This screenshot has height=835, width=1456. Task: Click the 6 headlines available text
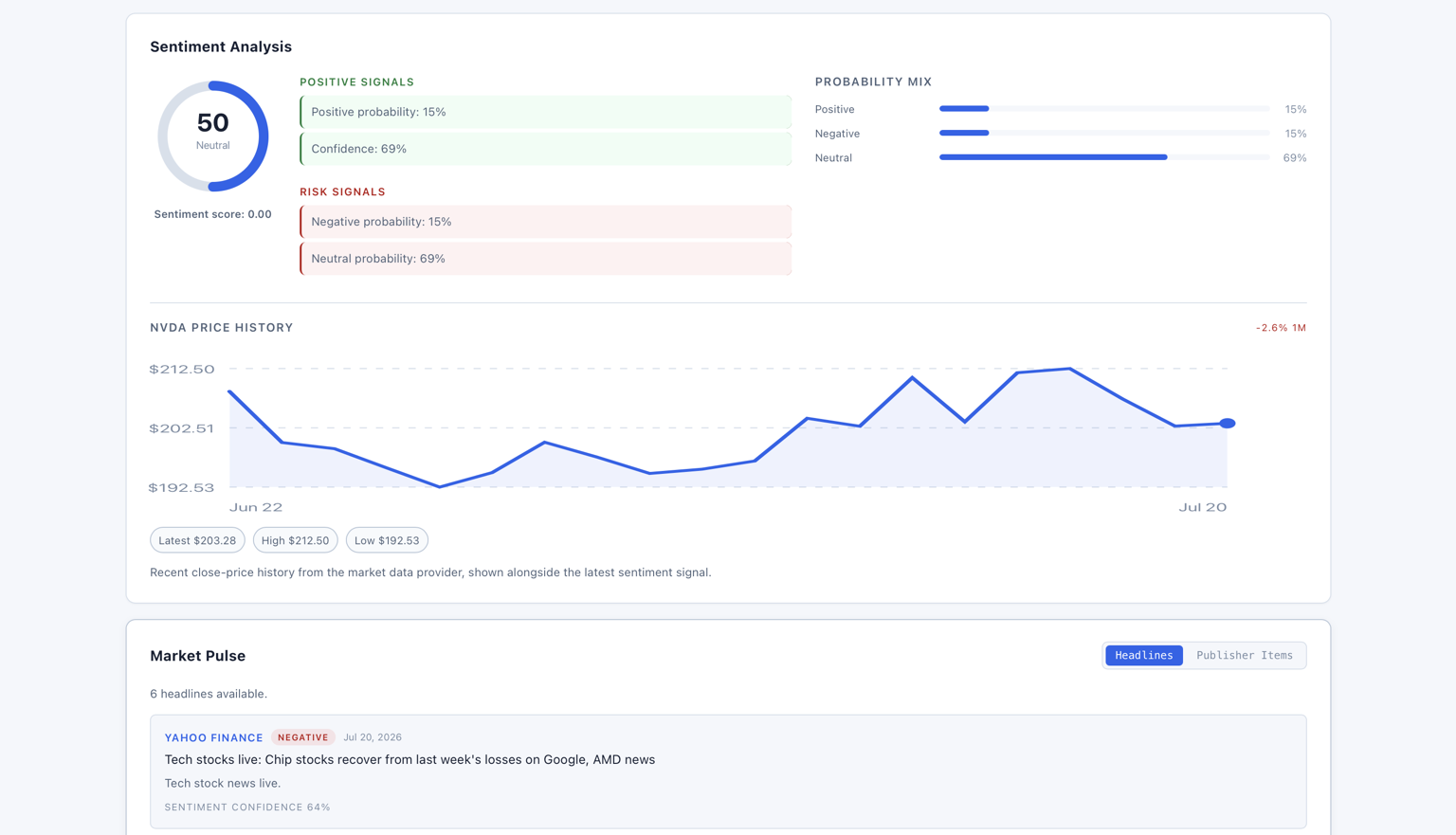[209, 694]
